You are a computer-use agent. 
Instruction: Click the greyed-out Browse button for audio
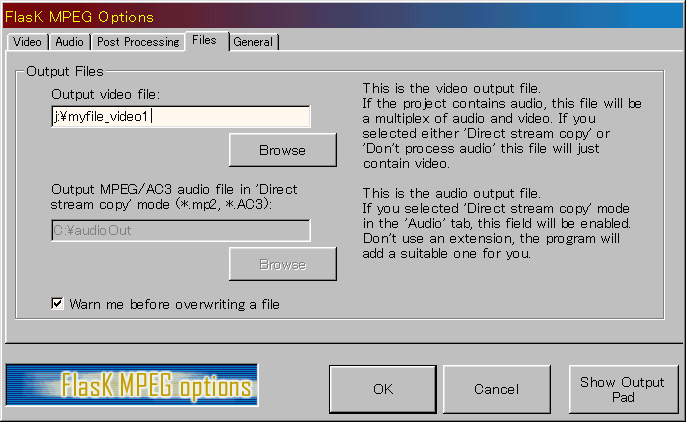click(283, 264)
